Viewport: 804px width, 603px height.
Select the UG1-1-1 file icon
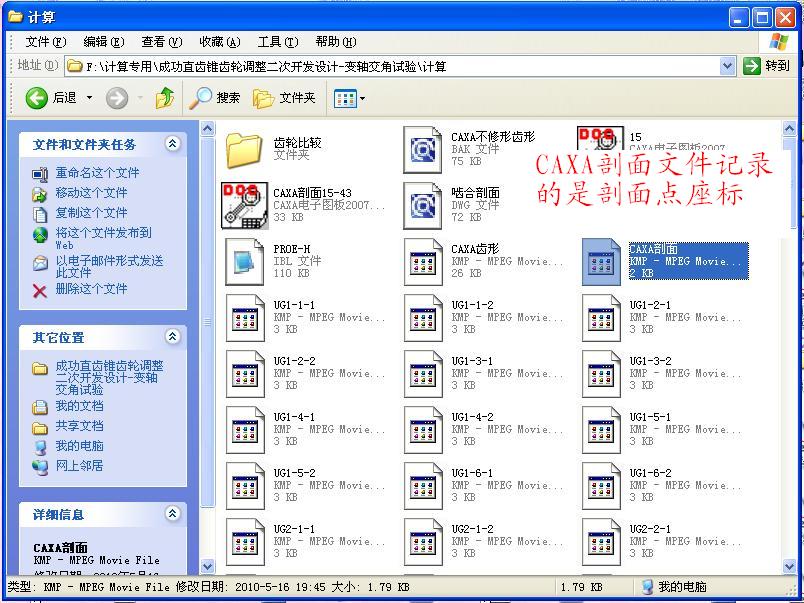pos(245,317)
